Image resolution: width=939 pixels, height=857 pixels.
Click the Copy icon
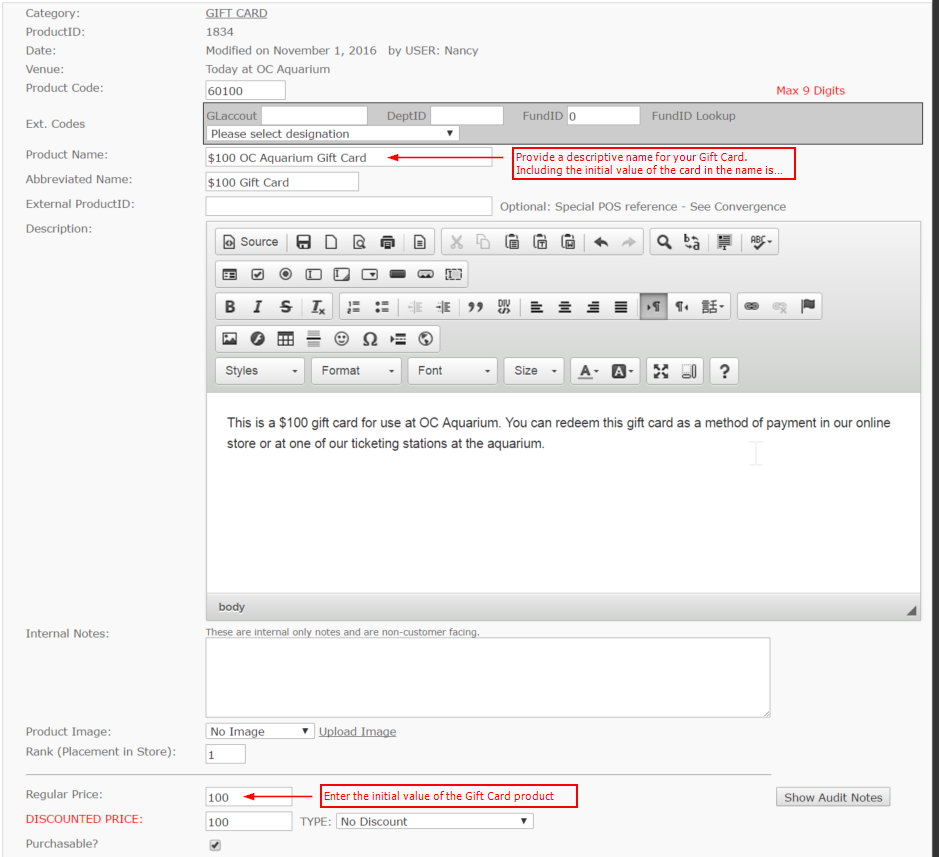pos(483,242)
